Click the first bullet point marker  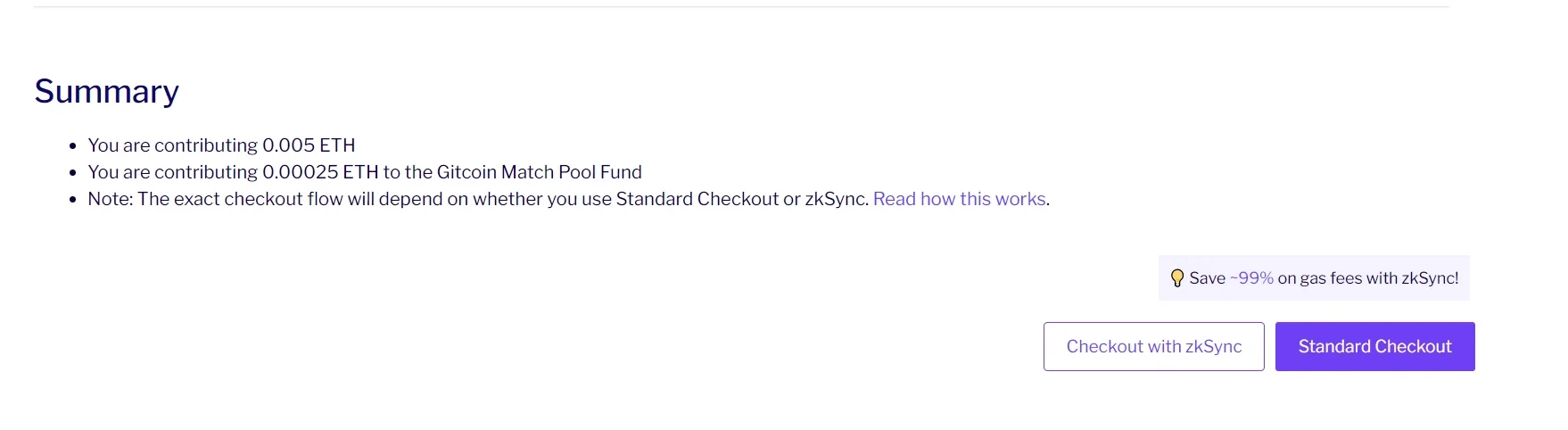coord(73,146)
